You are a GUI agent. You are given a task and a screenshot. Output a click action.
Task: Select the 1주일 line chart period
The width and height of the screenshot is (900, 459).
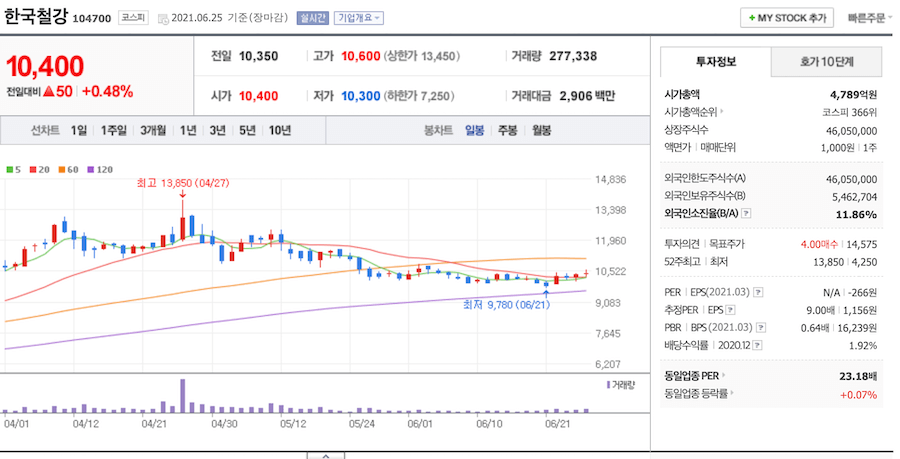(x=114, y=131)
